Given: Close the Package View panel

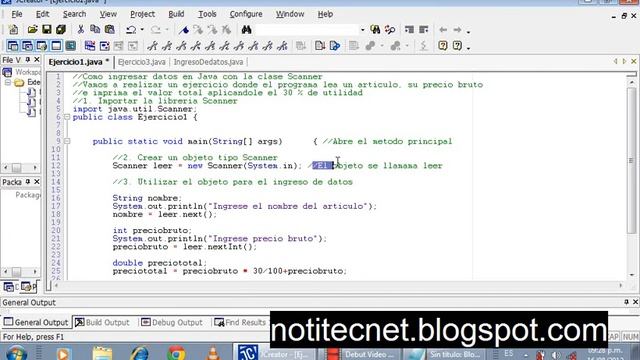Looking at the screenshot, I should [x=36, y=181].
